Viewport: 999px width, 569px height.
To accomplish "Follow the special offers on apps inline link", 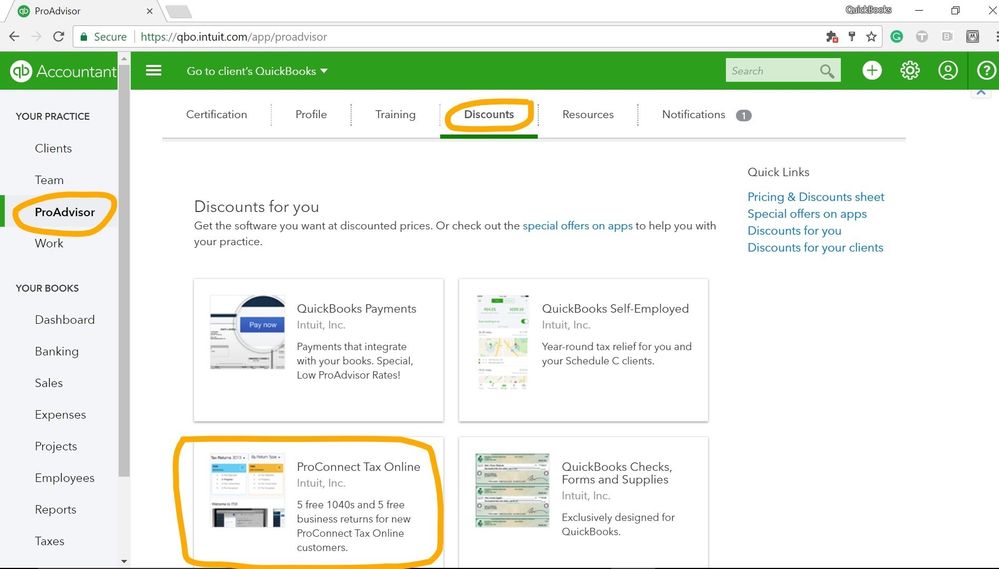I will tap(577, 226).
